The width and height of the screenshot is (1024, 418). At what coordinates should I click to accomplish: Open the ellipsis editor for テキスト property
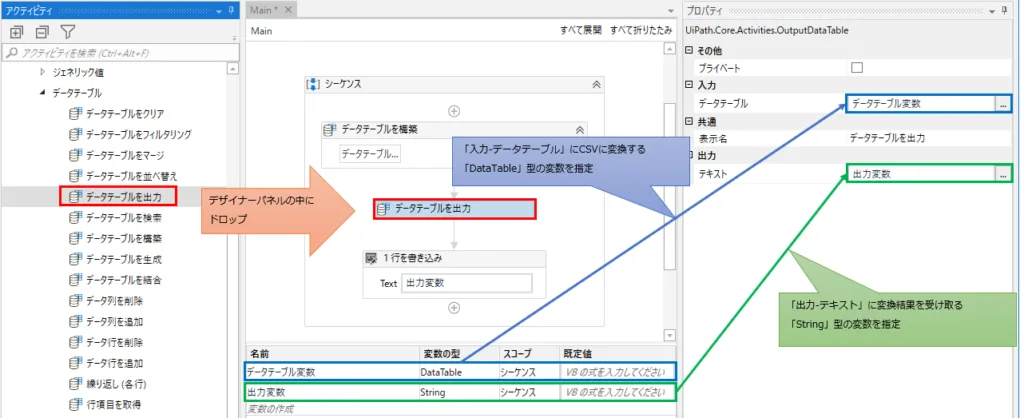[1002, 174]
